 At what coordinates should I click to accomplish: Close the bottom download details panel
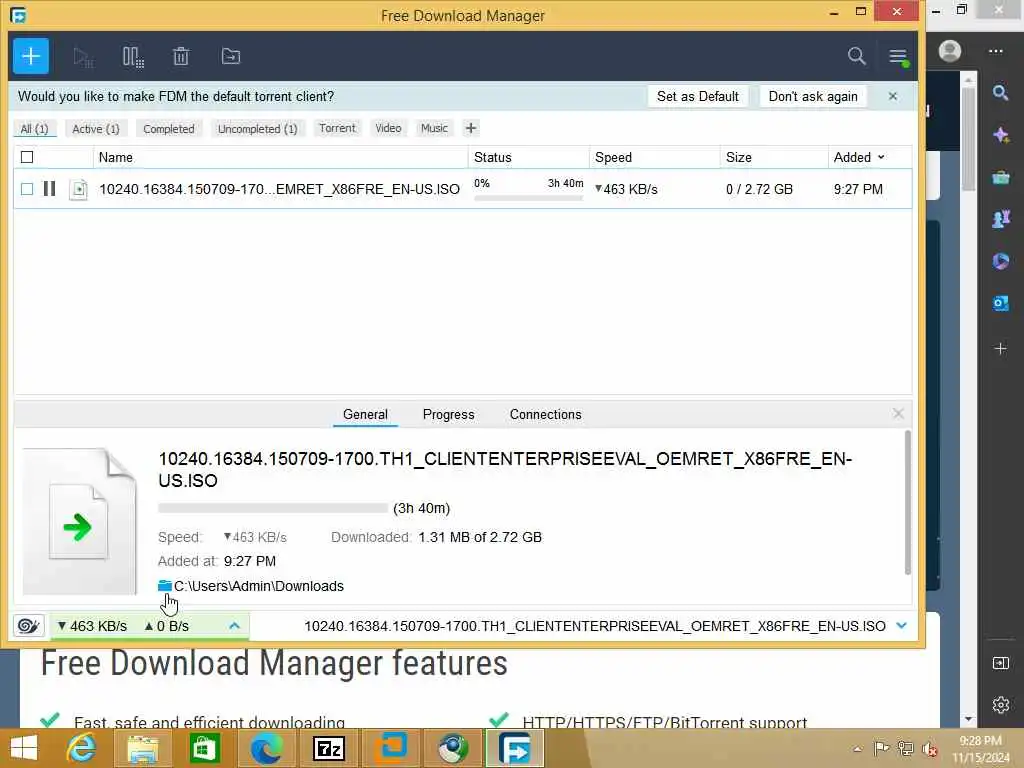[898, 413]
